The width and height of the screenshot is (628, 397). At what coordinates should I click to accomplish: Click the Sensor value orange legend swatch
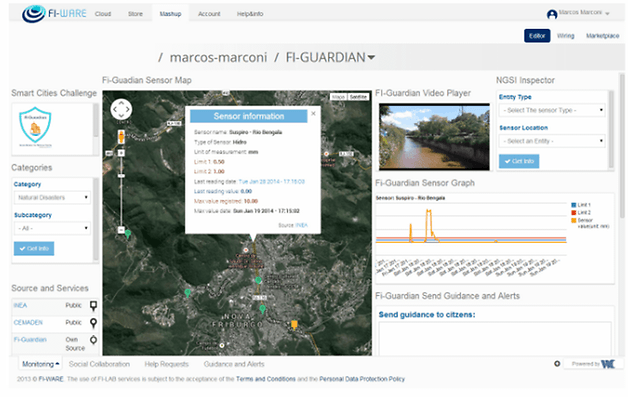574,220
